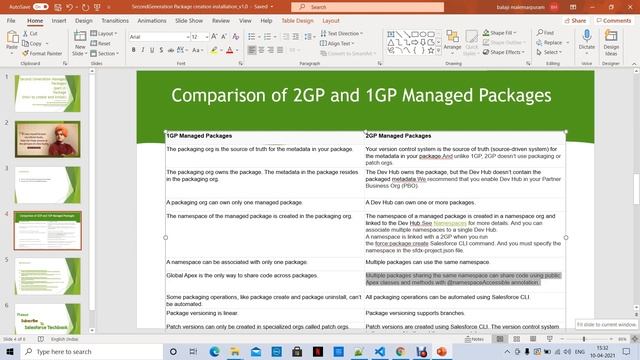Toggle Italic formatting
Viewport: 640px width, 360px height.
[142, 50]
